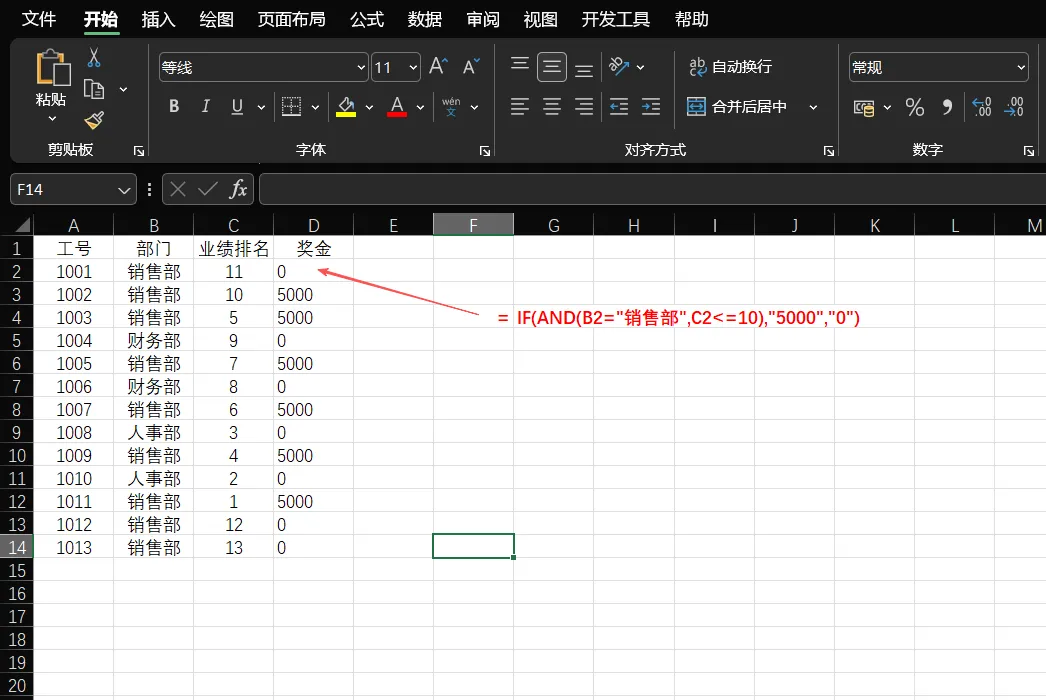Open 合并后居中 dropdown arrow
1046x700 pixels.
click(813, 107)
